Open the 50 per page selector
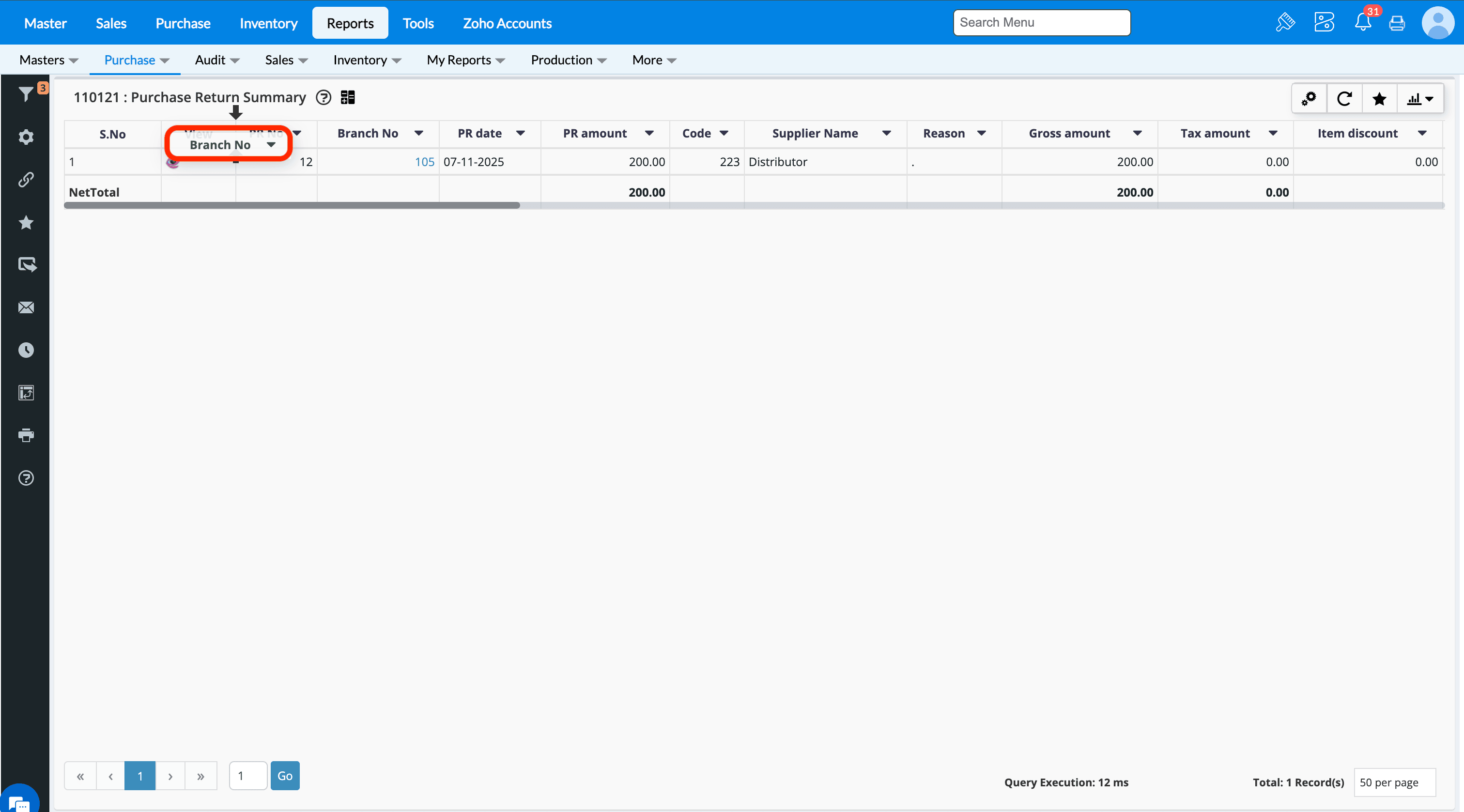1464x812 pixels. pos(1394,782)
